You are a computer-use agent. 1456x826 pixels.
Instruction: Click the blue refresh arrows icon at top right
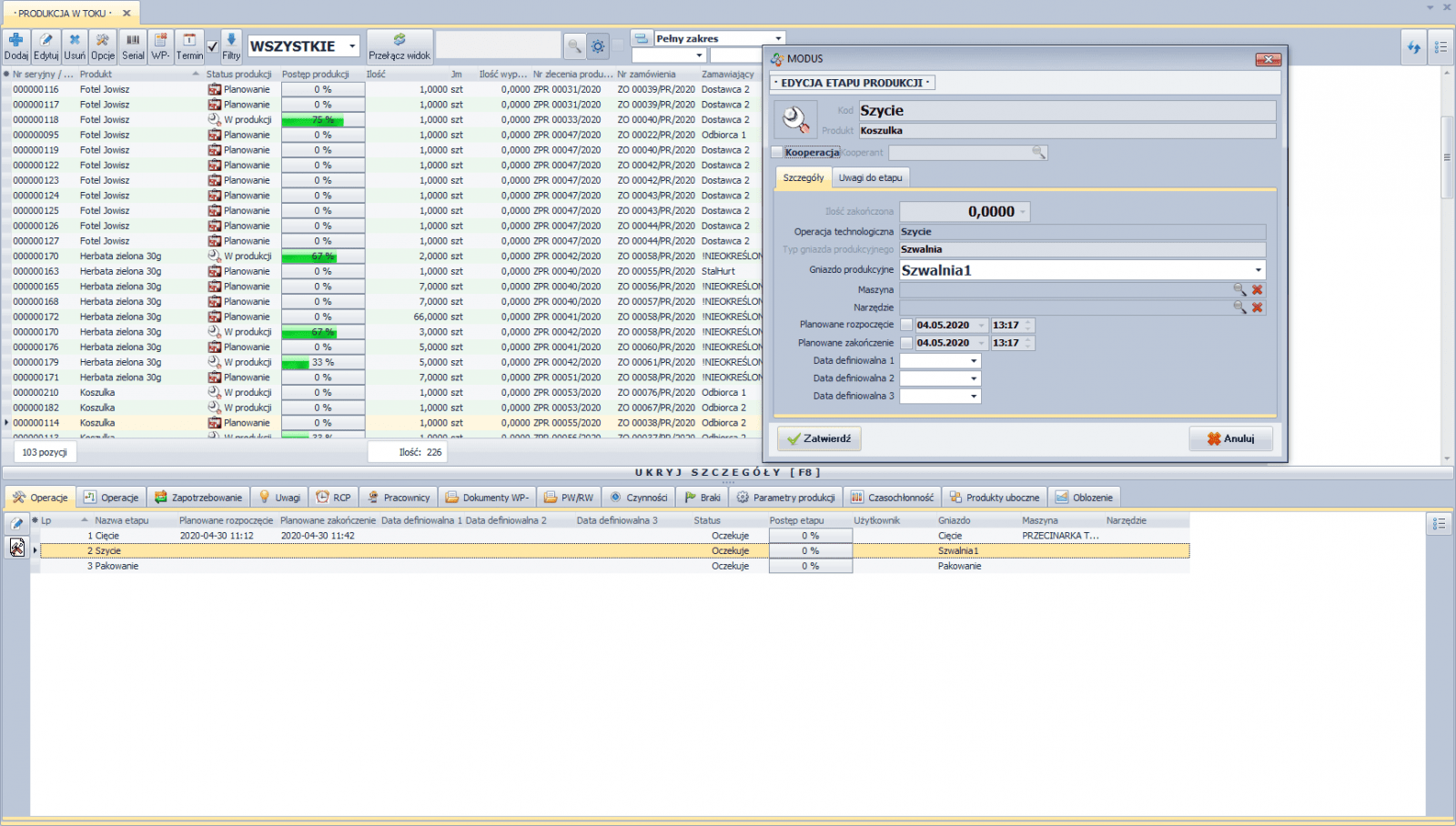(1413, 47)
